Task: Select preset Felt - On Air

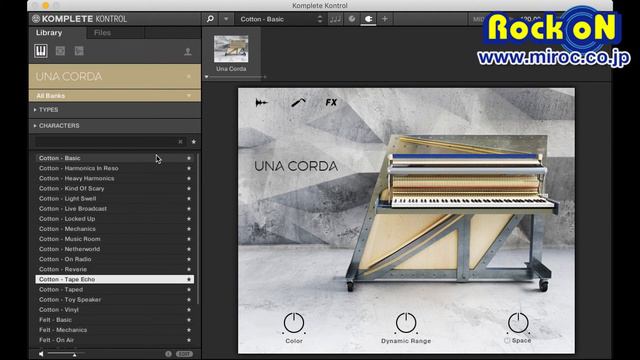Action: click(115, 340)
